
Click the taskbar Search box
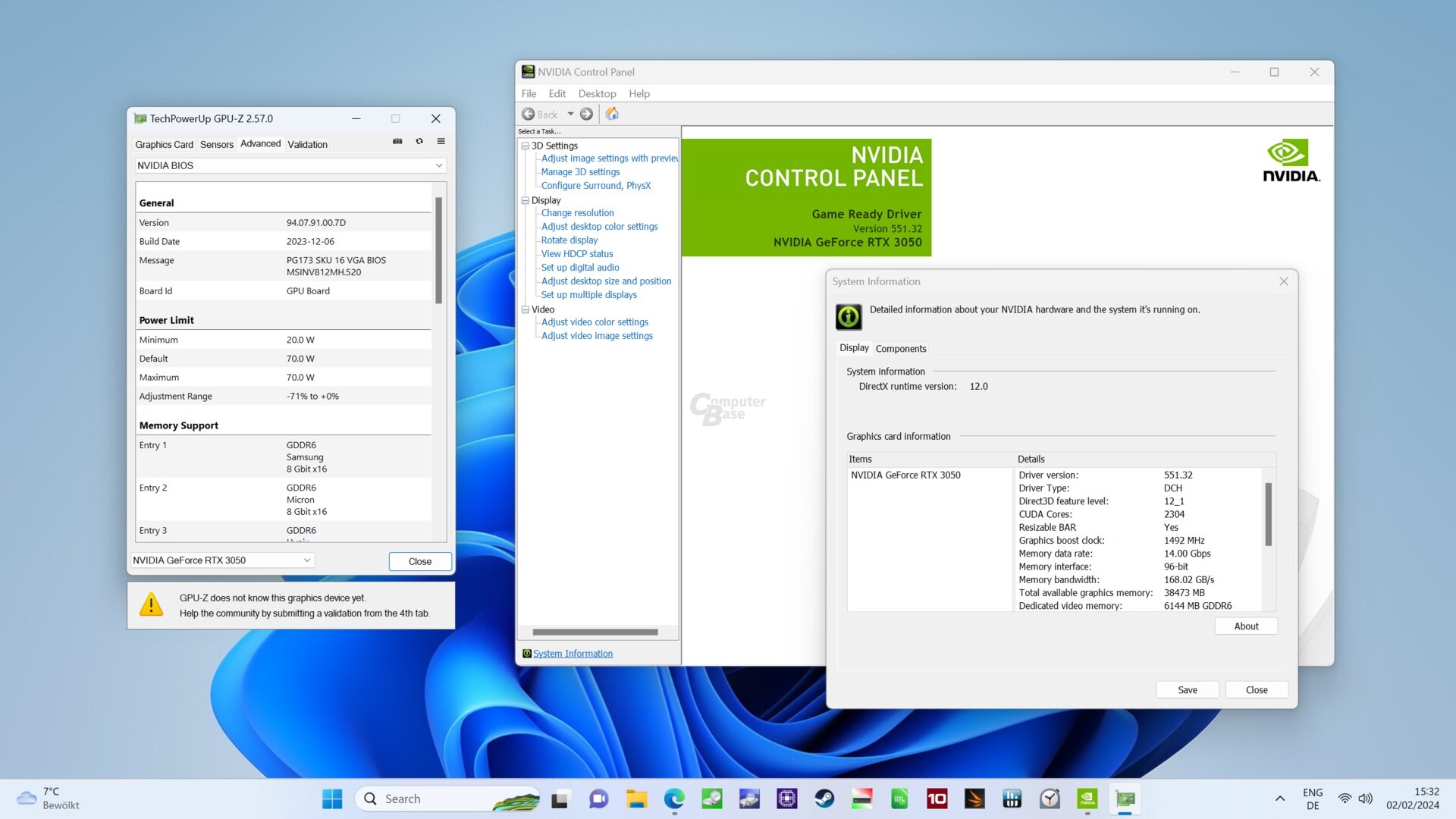pos(447,799)
